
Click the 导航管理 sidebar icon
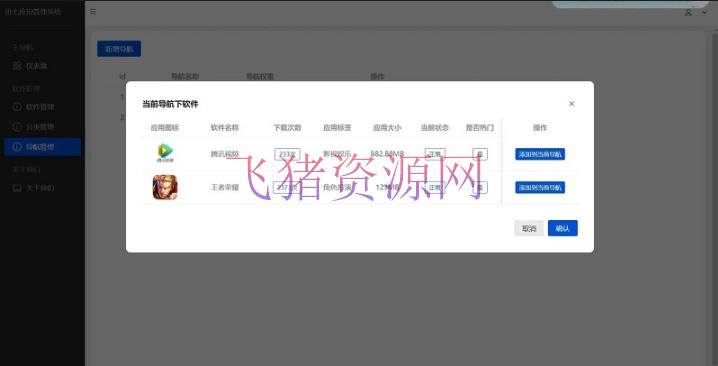pyautogui.click(x=17, y=147)
